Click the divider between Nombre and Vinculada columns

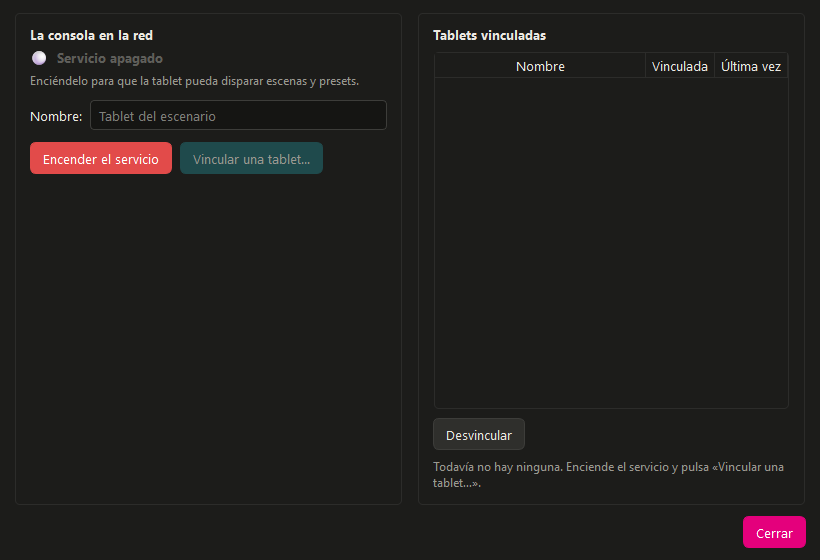click(645, 66)
